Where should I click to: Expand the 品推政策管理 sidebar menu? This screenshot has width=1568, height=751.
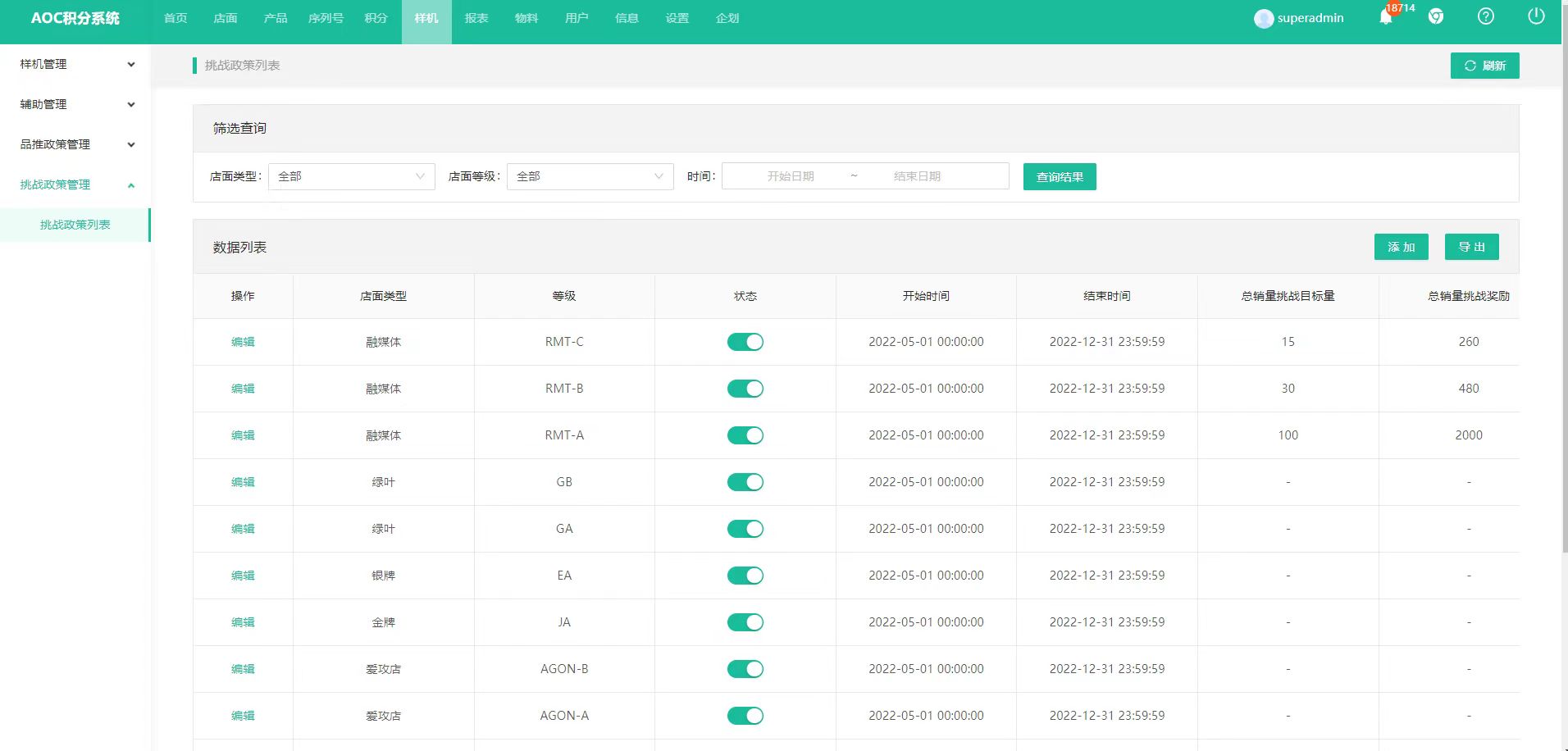coord(75,144)
